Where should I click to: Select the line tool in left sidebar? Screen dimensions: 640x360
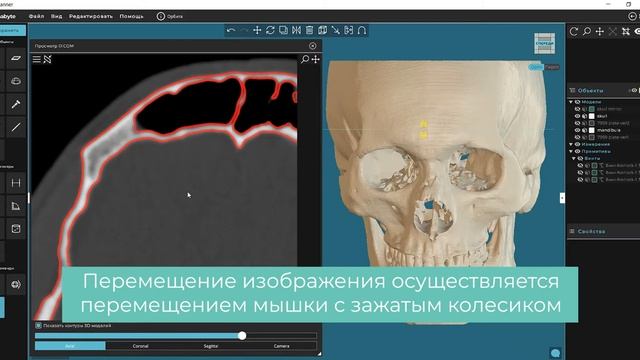pos(16,127)
